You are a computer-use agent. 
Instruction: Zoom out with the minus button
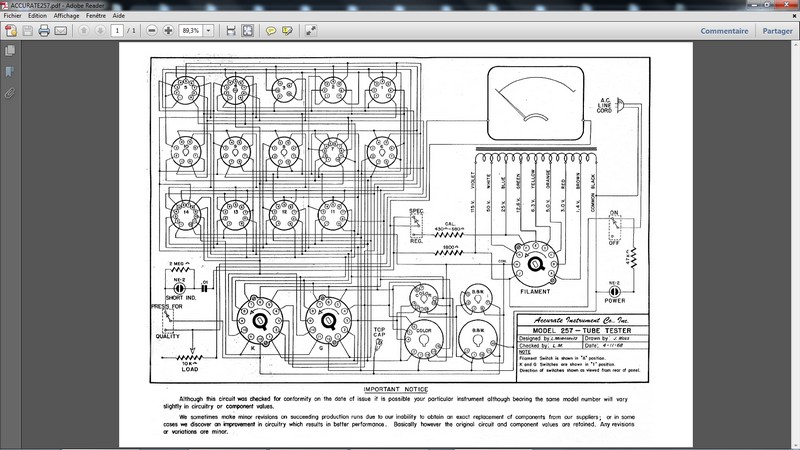point(152,31)
